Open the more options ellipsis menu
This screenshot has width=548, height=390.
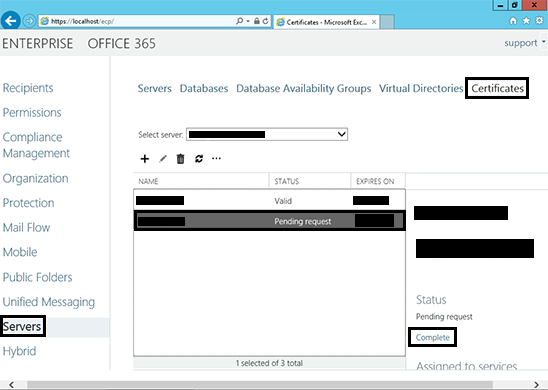coord(216,159)
